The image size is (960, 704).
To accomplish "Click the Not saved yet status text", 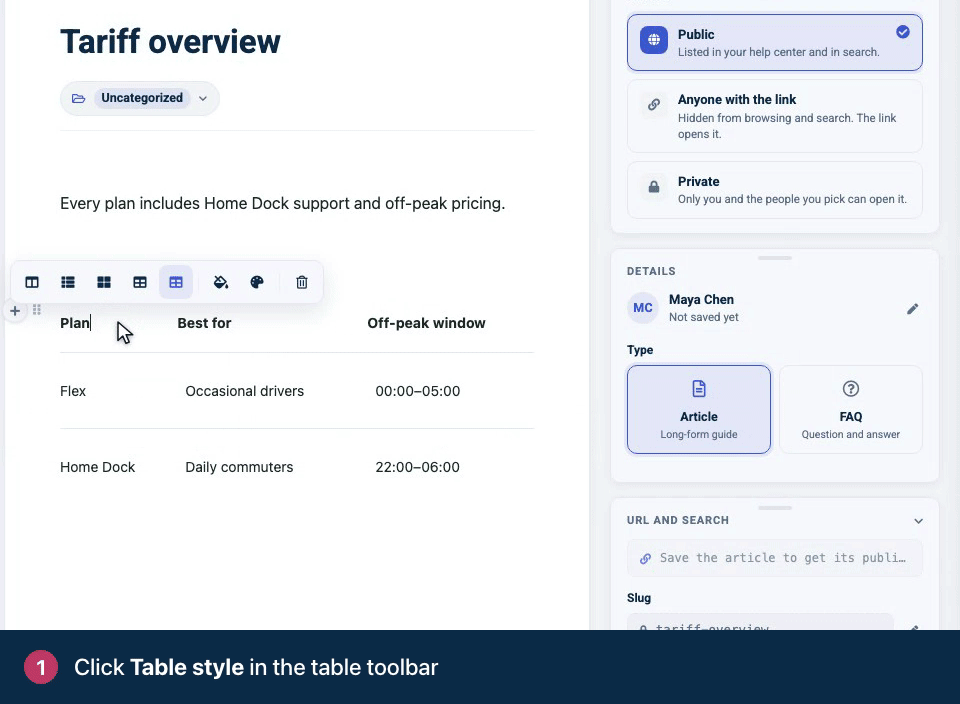I will 703,317.
